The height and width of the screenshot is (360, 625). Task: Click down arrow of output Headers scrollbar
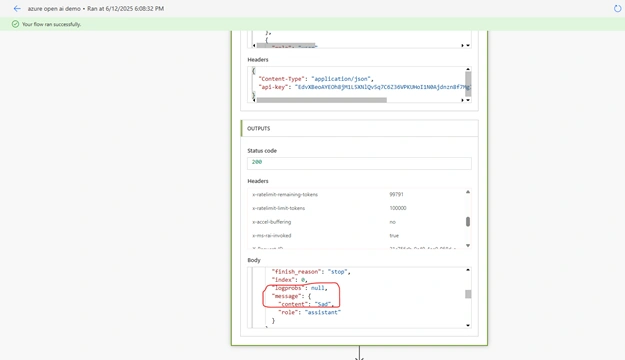coord(468,246)
